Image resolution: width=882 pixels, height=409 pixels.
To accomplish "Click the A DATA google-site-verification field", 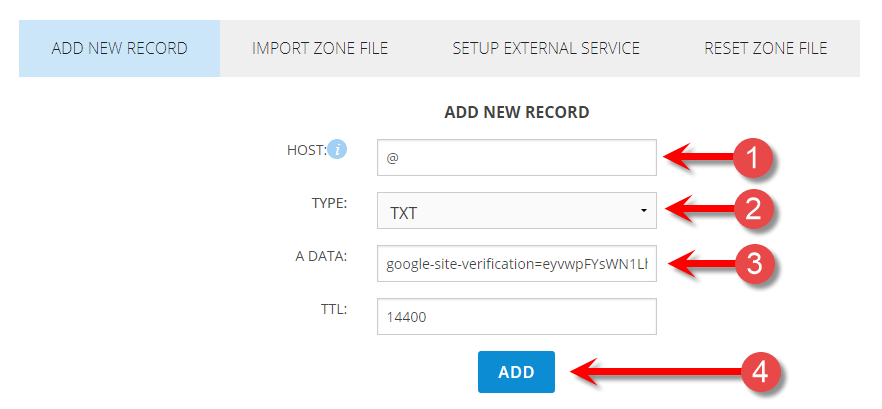I will (x=516, y=264).
